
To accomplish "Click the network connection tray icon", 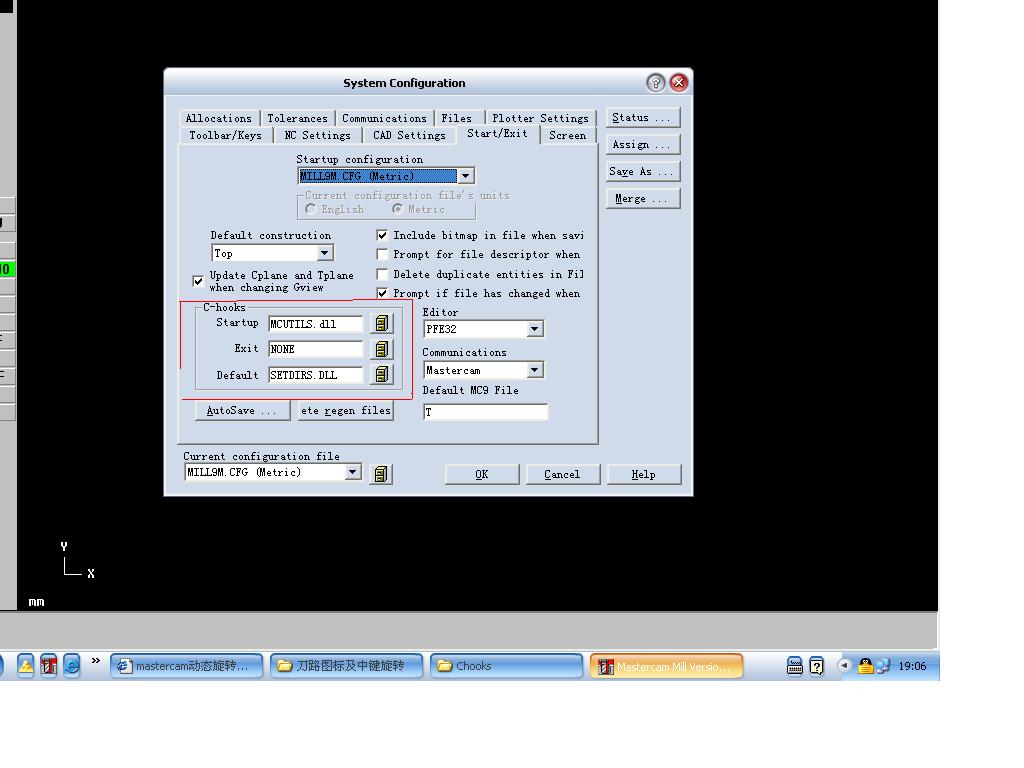I will (883, 666).
